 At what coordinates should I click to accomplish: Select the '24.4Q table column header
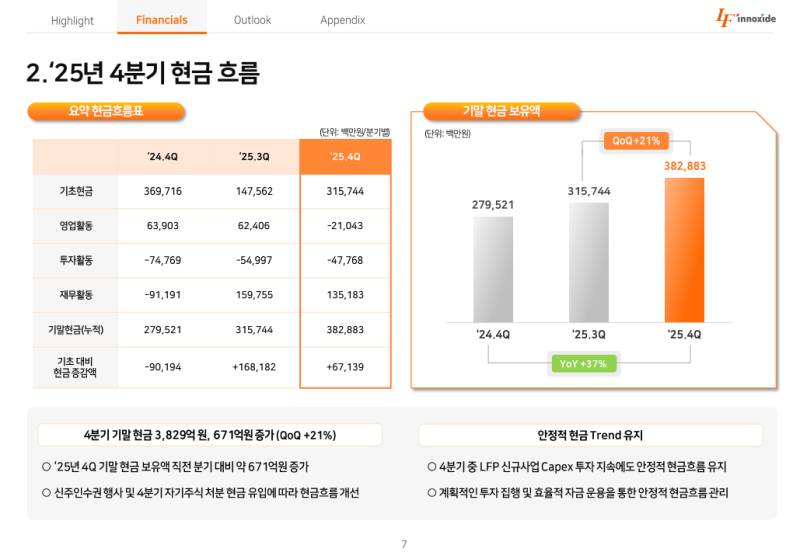162,157
